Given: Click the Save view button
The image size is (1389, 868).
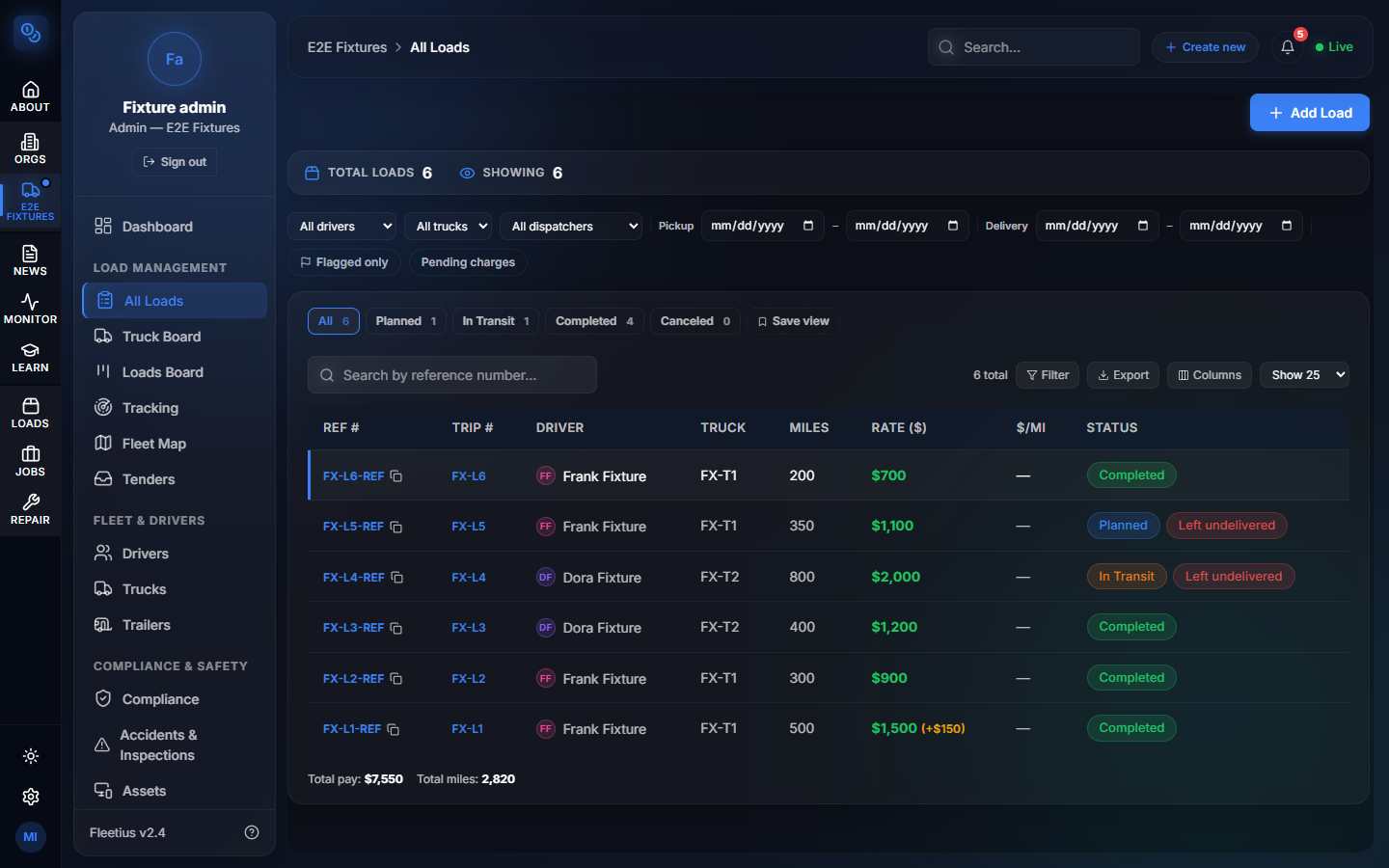Looking at the screenshot, I should pos(793,321).
